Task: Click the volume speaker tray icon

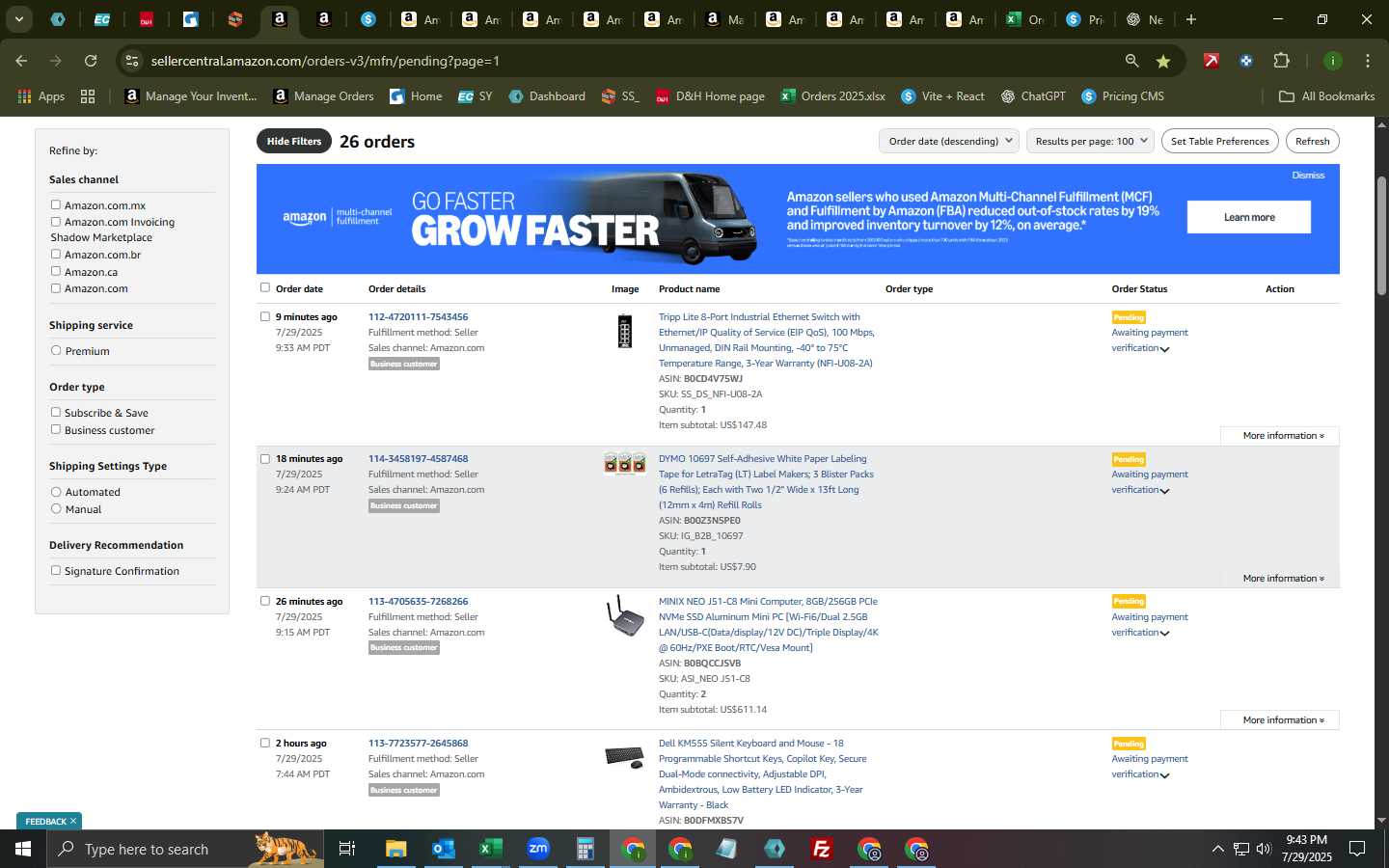Action: [1264, 849]
